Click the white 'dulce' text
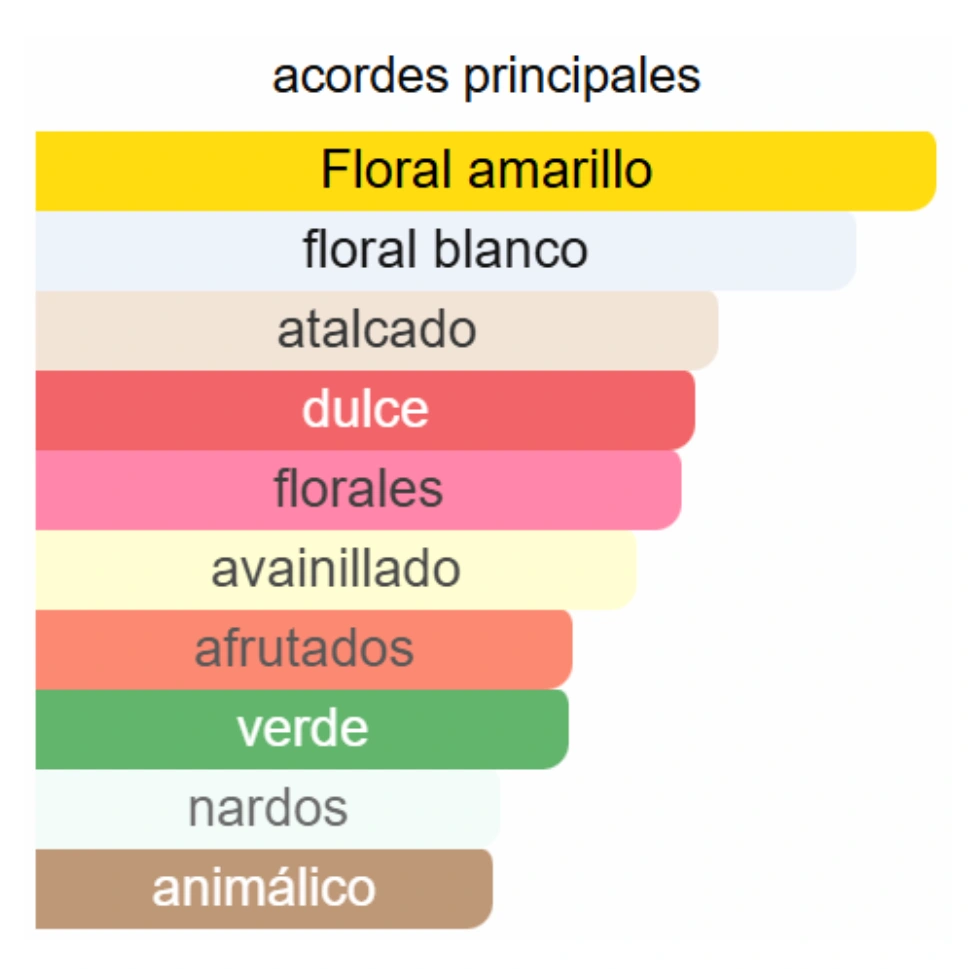969x969 pixels. pos(365,408)
